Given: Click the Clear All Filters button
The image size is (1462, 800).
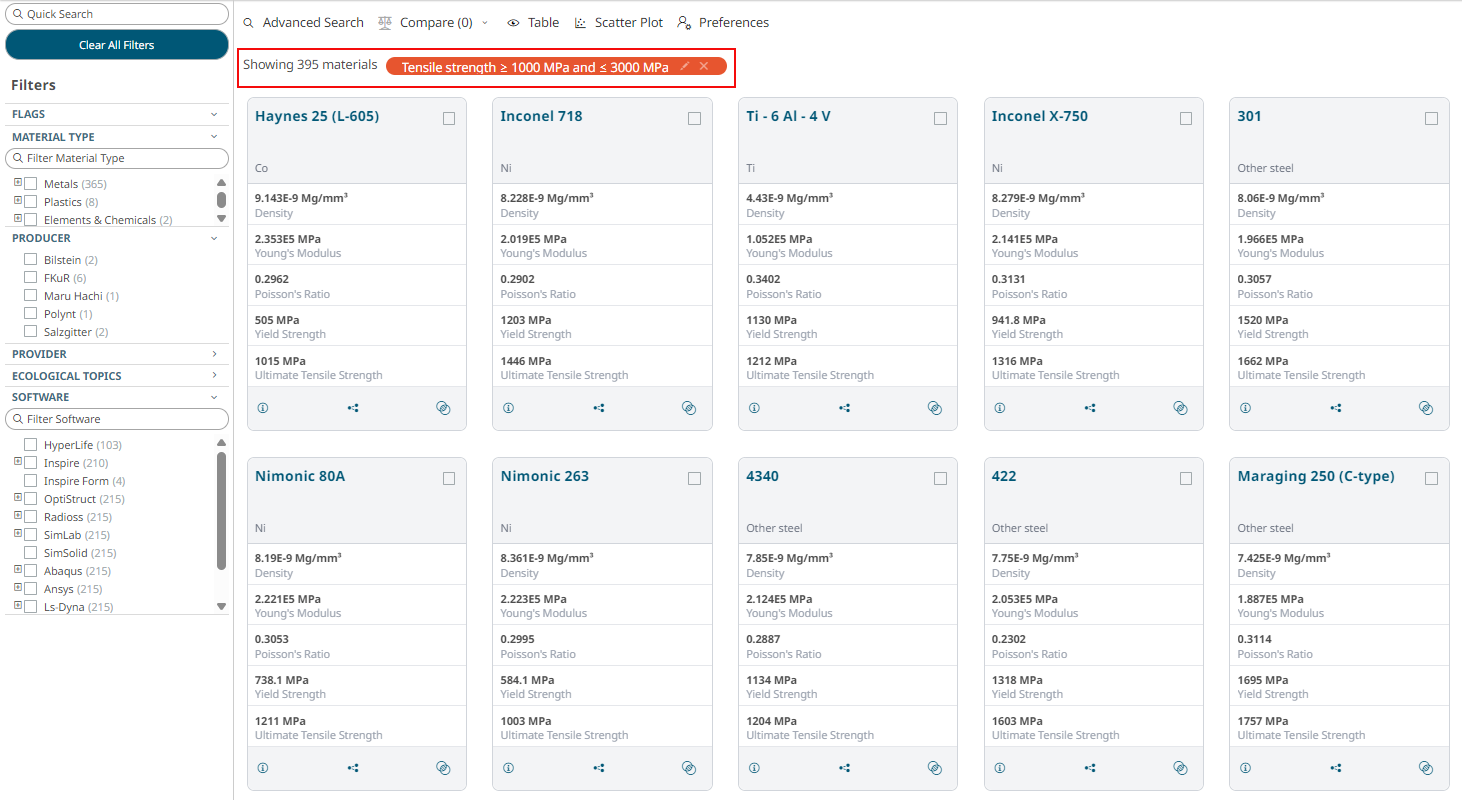Looking at the screenshot, I should [117, 45].
